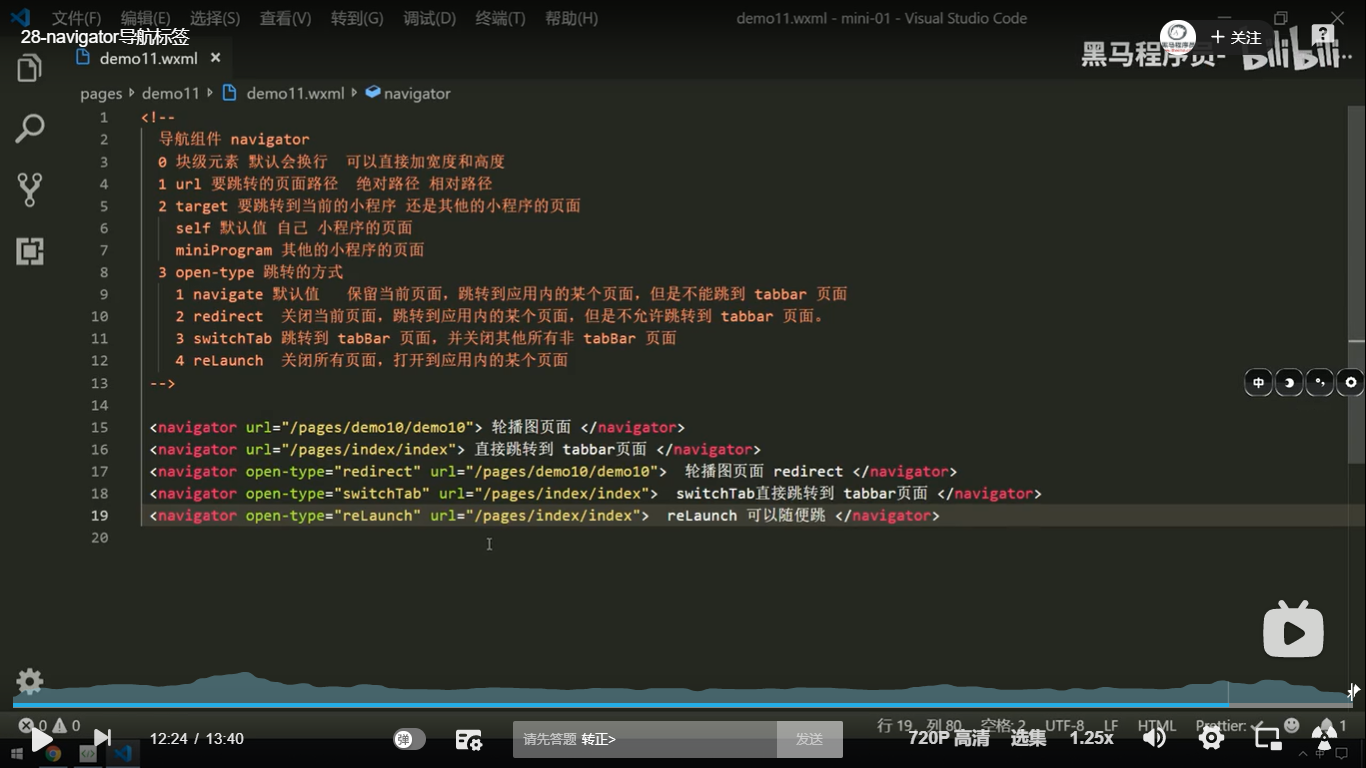Toggle the danmaku switch
The width and height of the screenshot is (1366, 768).
409,739
